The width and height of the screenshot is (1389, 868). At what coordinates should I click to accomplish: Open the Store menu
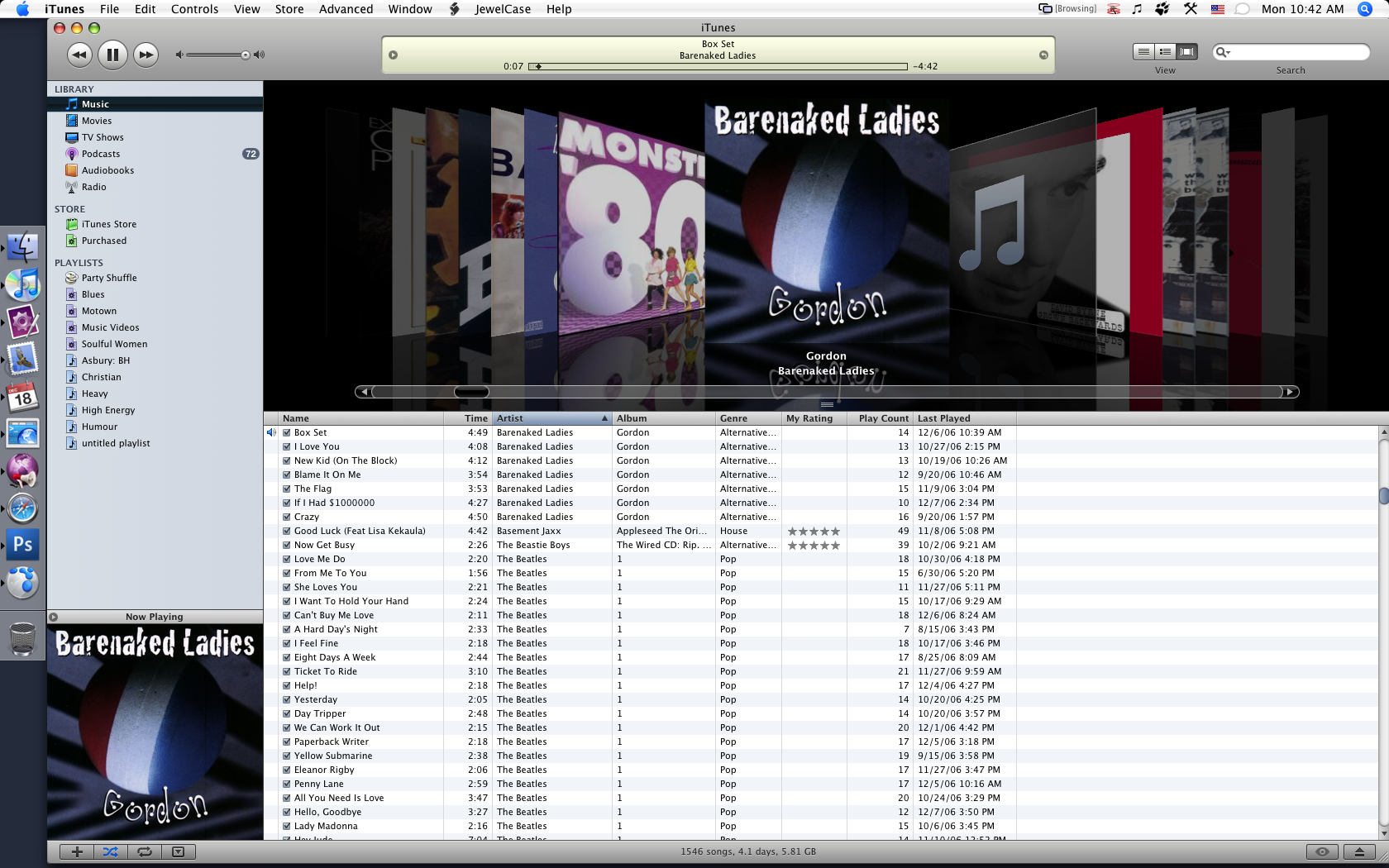[x=289, y=9]
